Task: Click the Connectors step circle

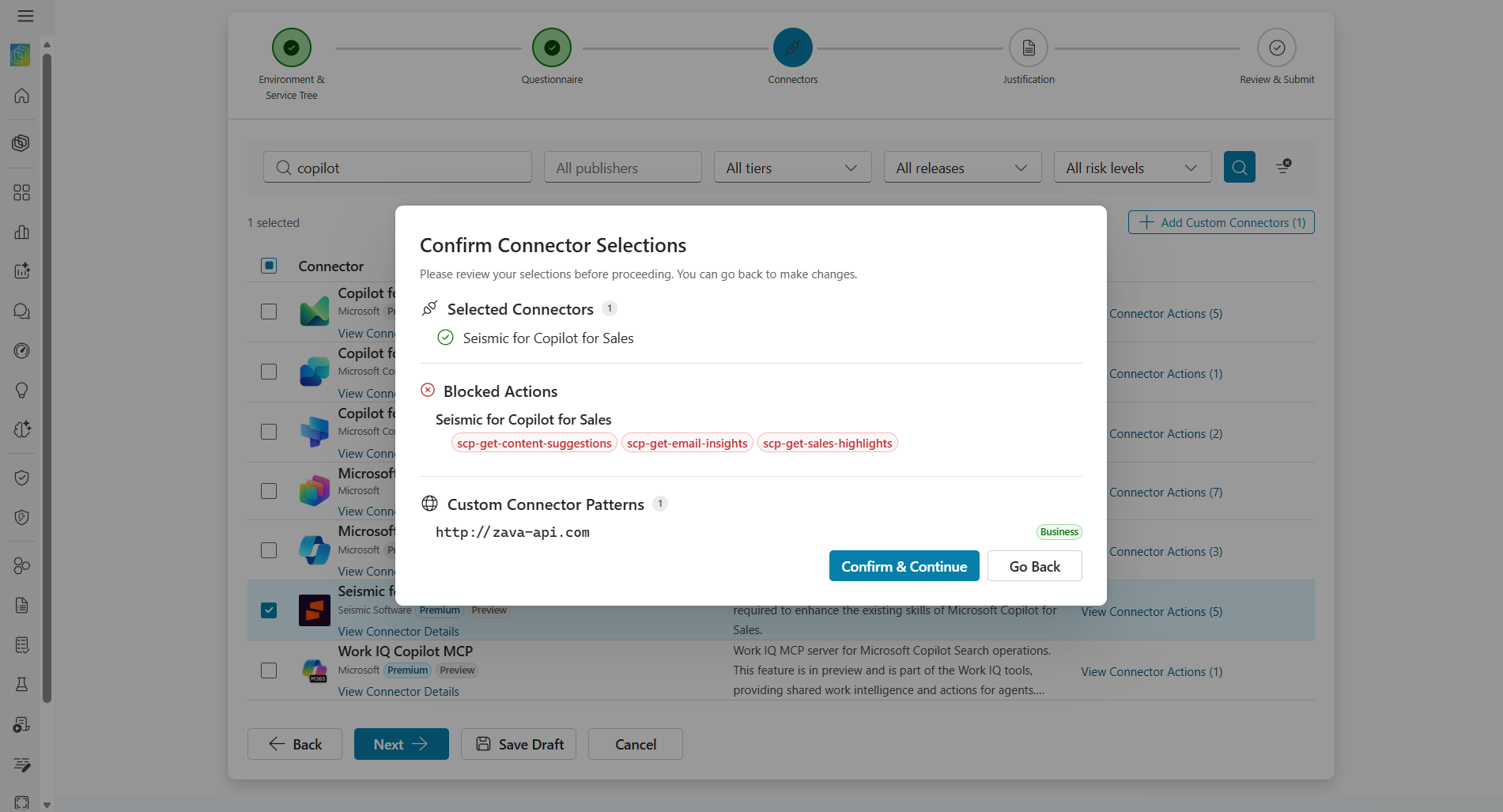Action: point(792,47)
